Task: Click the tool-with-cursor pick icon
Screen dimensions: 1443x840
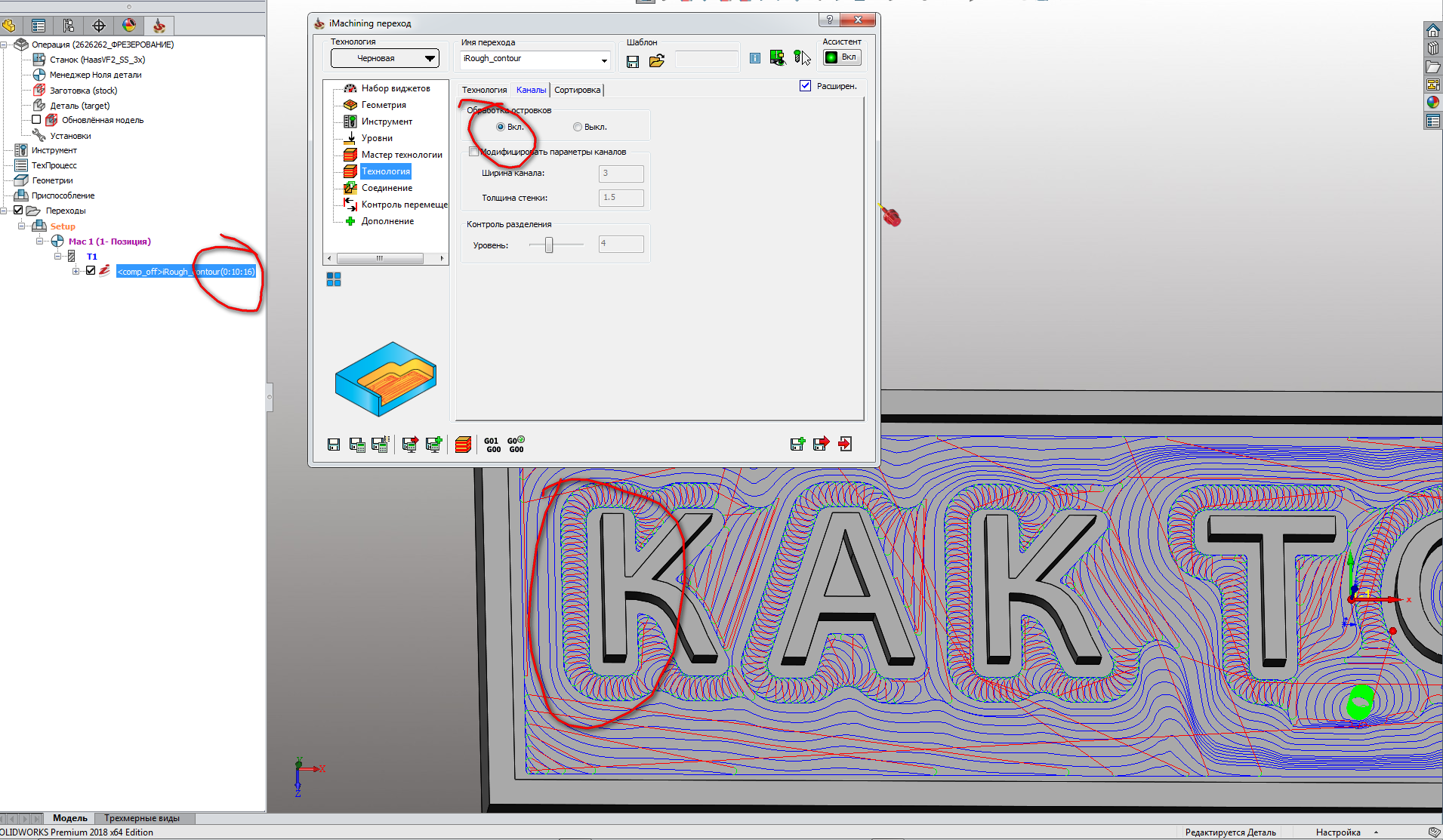Action: [802, 57]
